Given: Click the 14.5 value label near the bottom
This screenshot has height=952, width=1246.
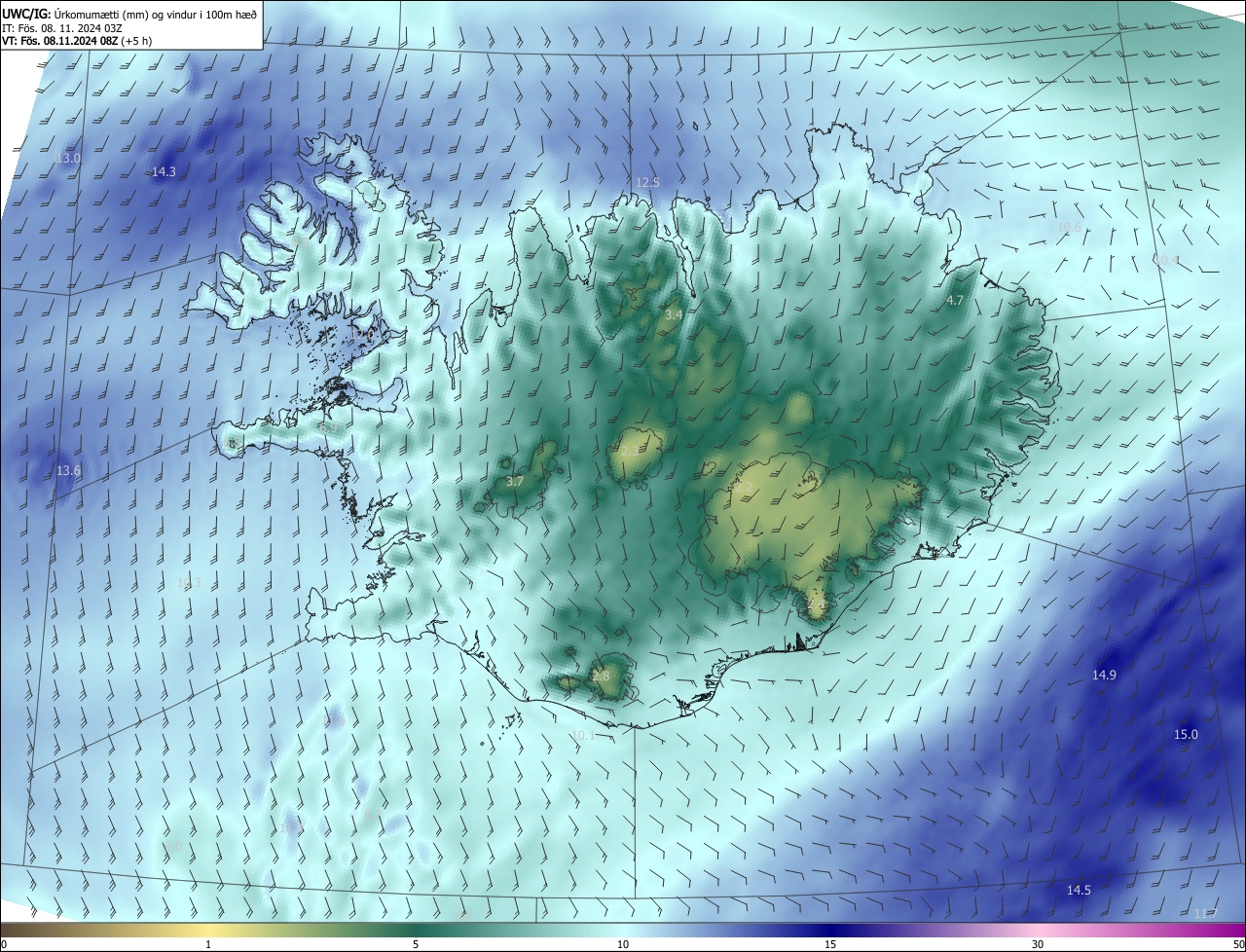Looking at the screenshot, I should (1079, 890).
